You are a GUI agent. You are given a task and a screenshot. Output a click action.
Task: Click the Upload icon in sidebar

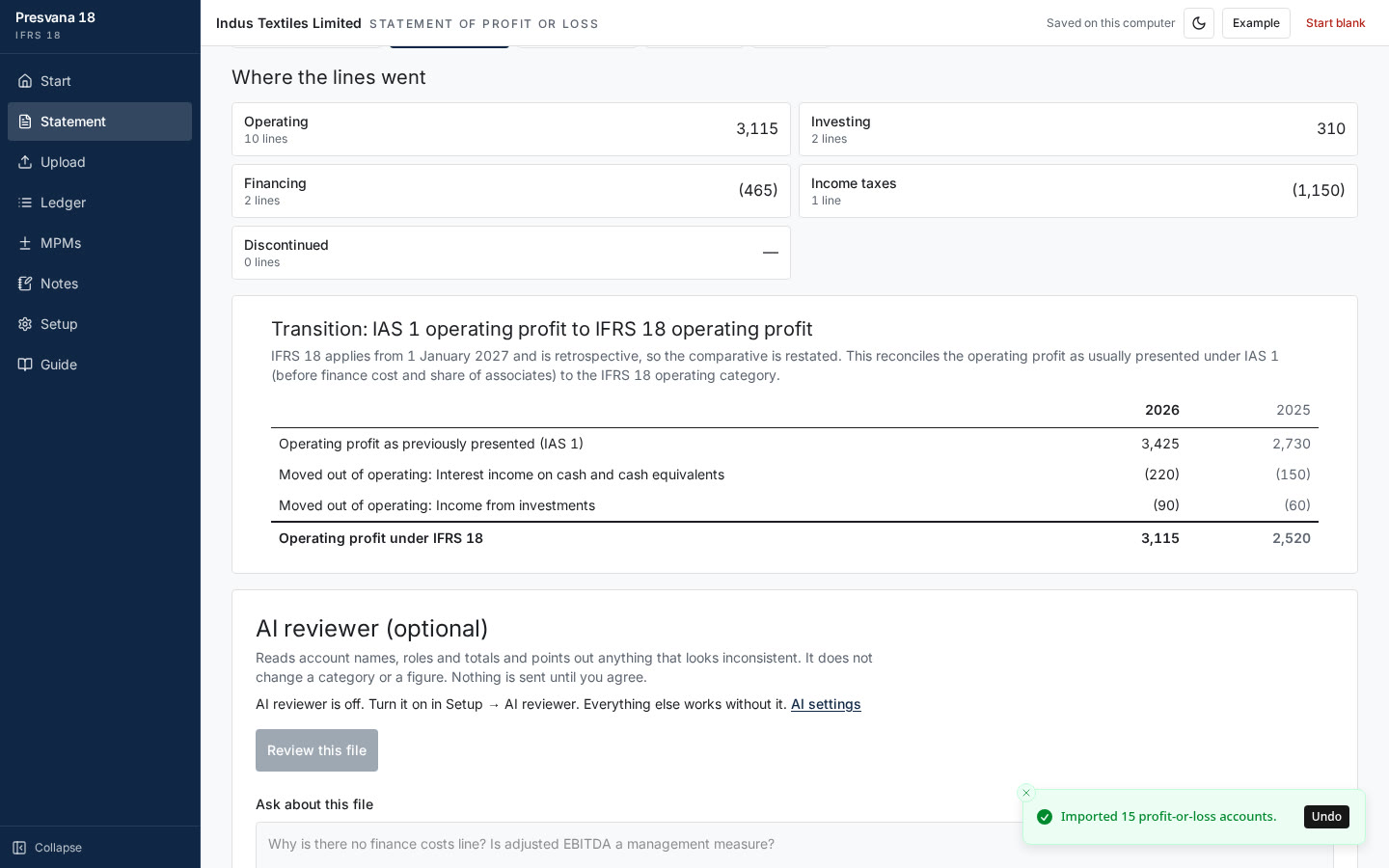(x=25, y=162)
